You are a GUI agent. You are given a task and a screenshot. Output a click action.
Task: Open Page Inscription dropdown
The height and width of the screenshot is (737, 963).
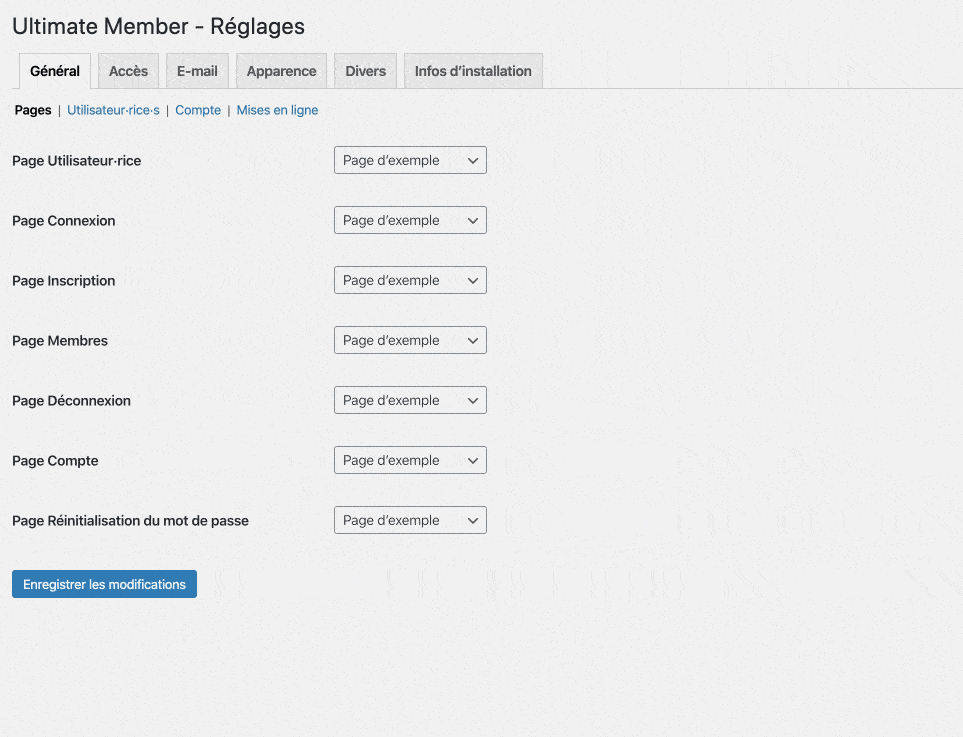410,280
